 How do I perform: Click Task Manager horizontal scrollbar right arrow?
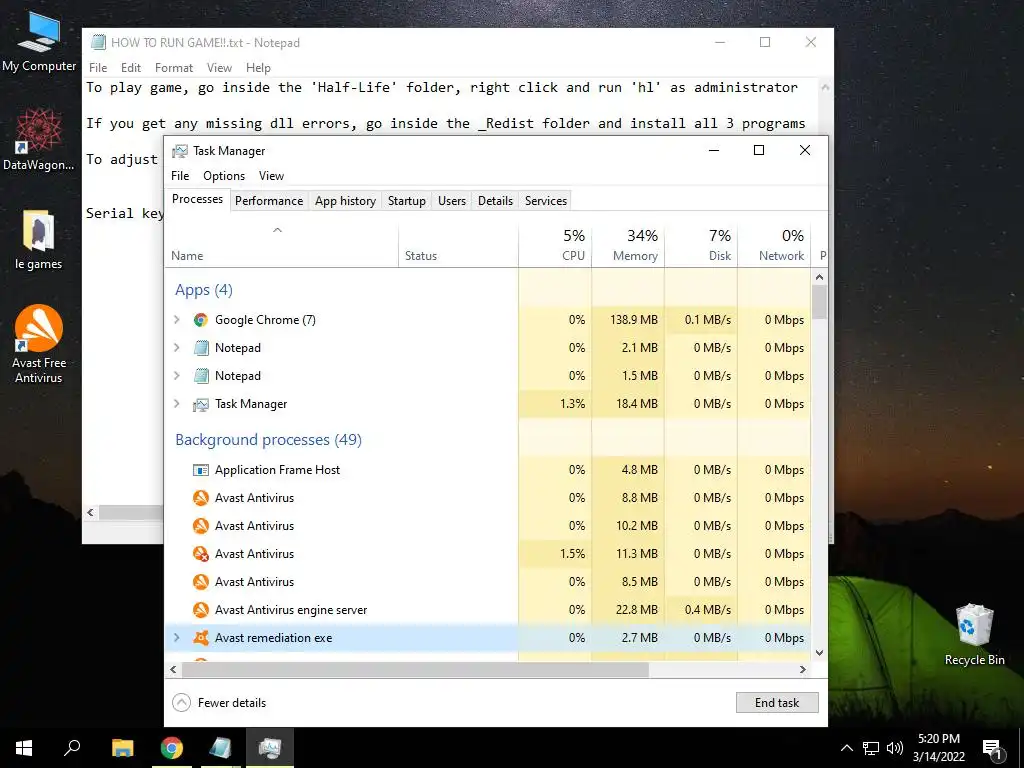coord(803,669)
